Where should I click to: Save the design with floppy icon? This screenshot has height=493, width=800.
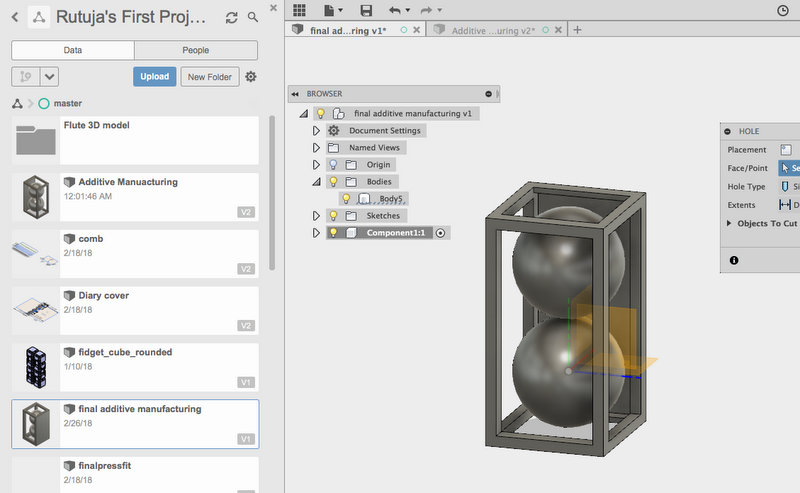[x=366, y=10]
